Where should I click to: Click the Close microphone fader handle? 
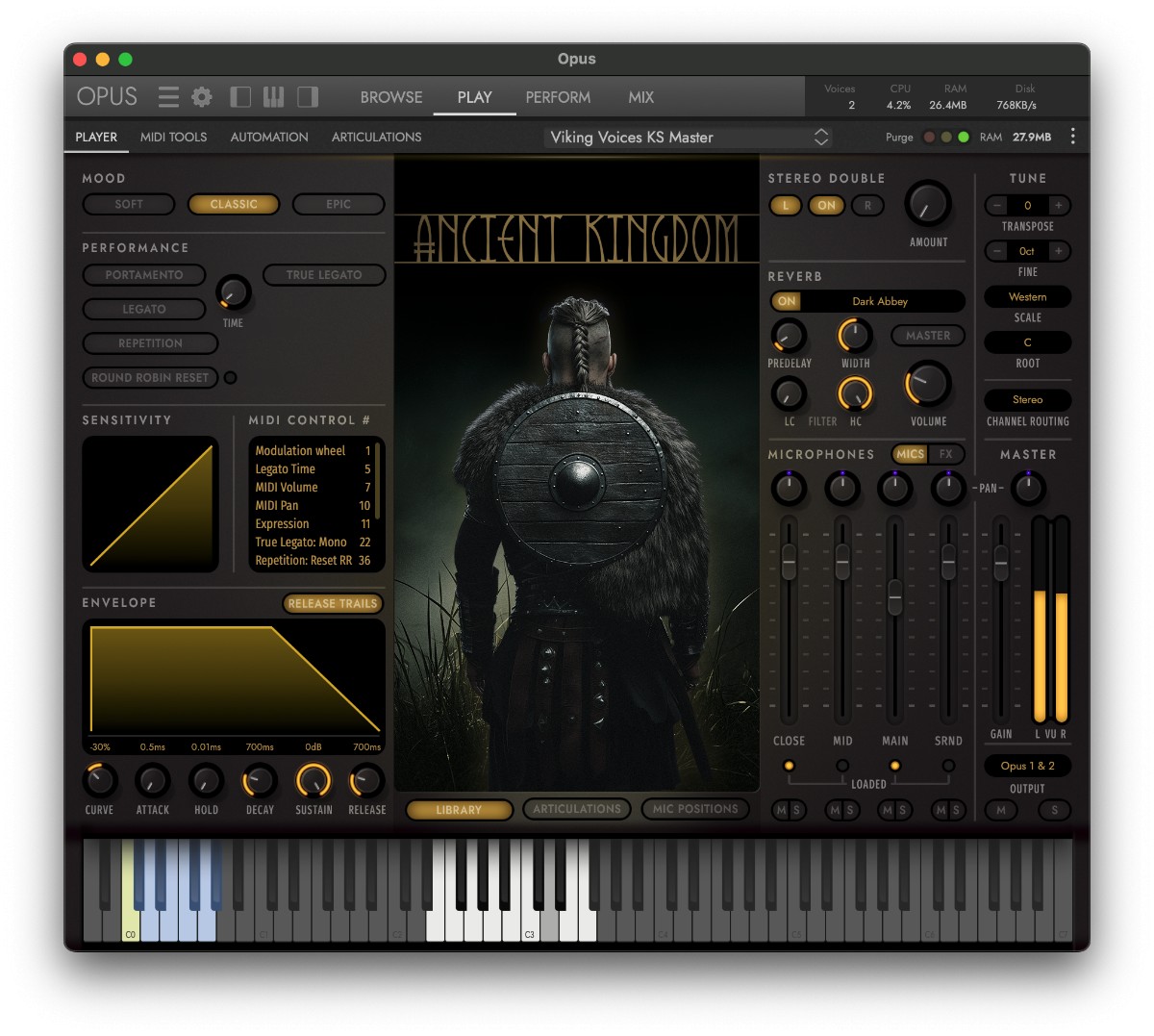[x=789, y=561]
